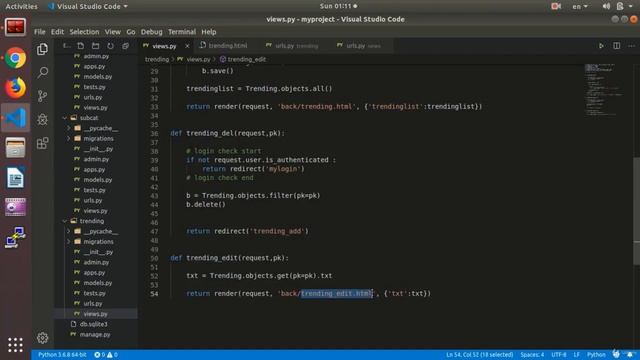This screenshot has width=640, height=360.
Task: Open the editor More Actions ellipsis
Action: click(631, 46)
